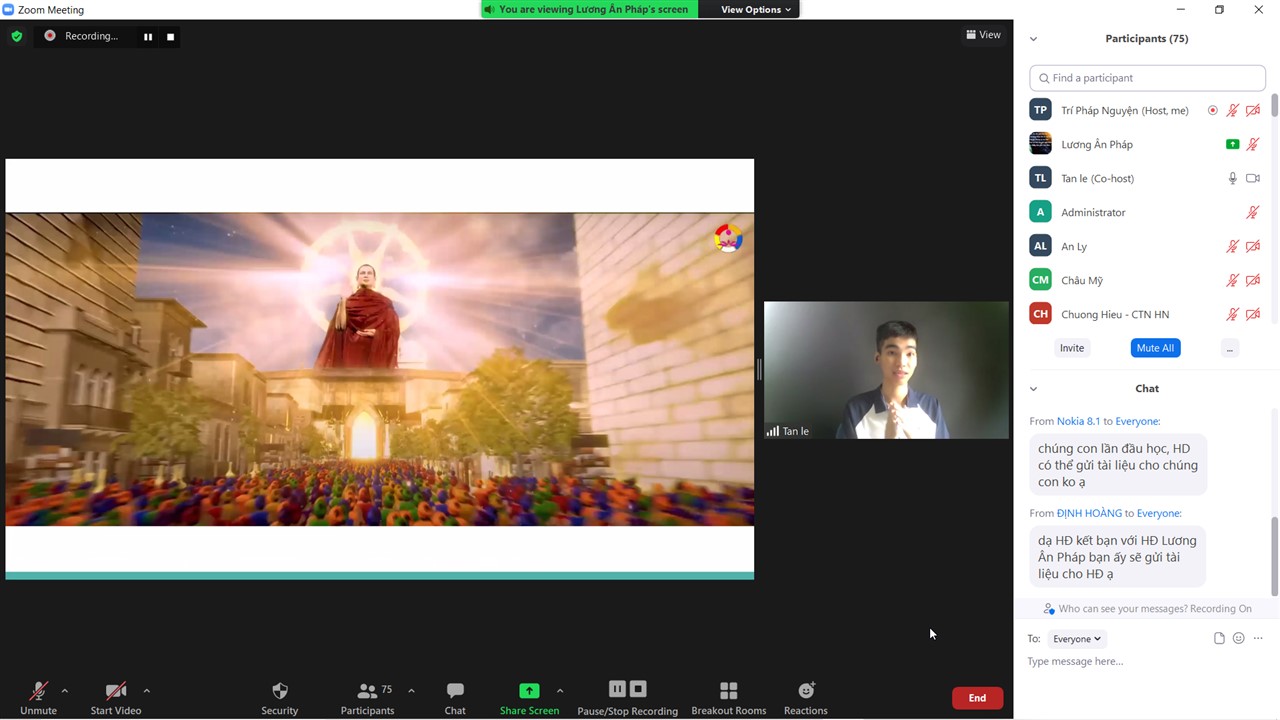Toggle Lương Ân Pháp's muted microphone icon
Viewport: 1280px width, 720px height.
1253,144
